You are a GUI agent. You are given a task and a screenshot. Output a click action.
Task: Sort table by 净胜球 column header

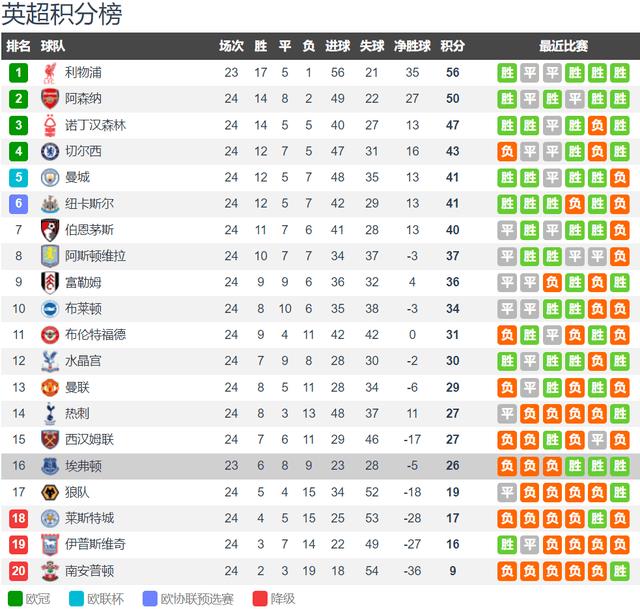[x=412, y=46]
